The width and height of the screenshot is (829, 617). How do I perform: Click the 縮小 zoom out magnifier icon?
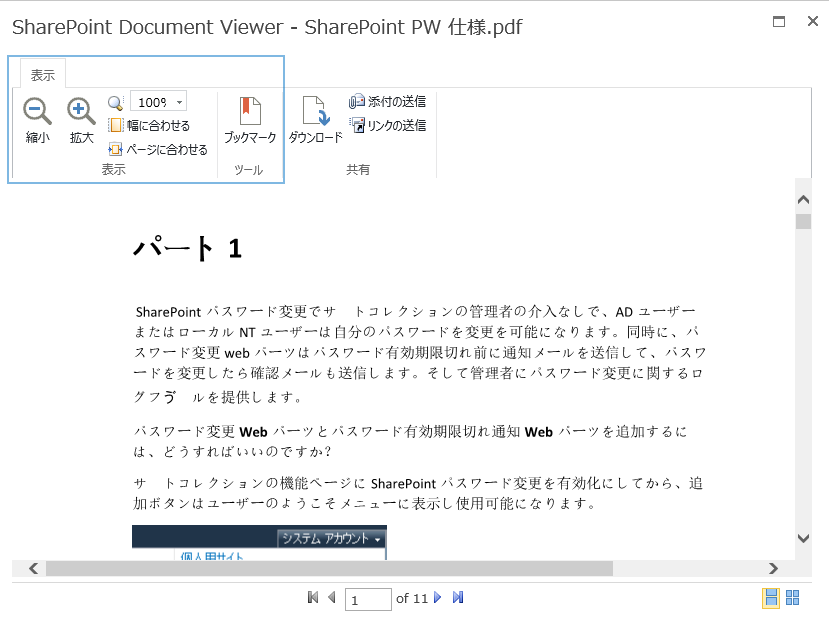coord(37,111)
